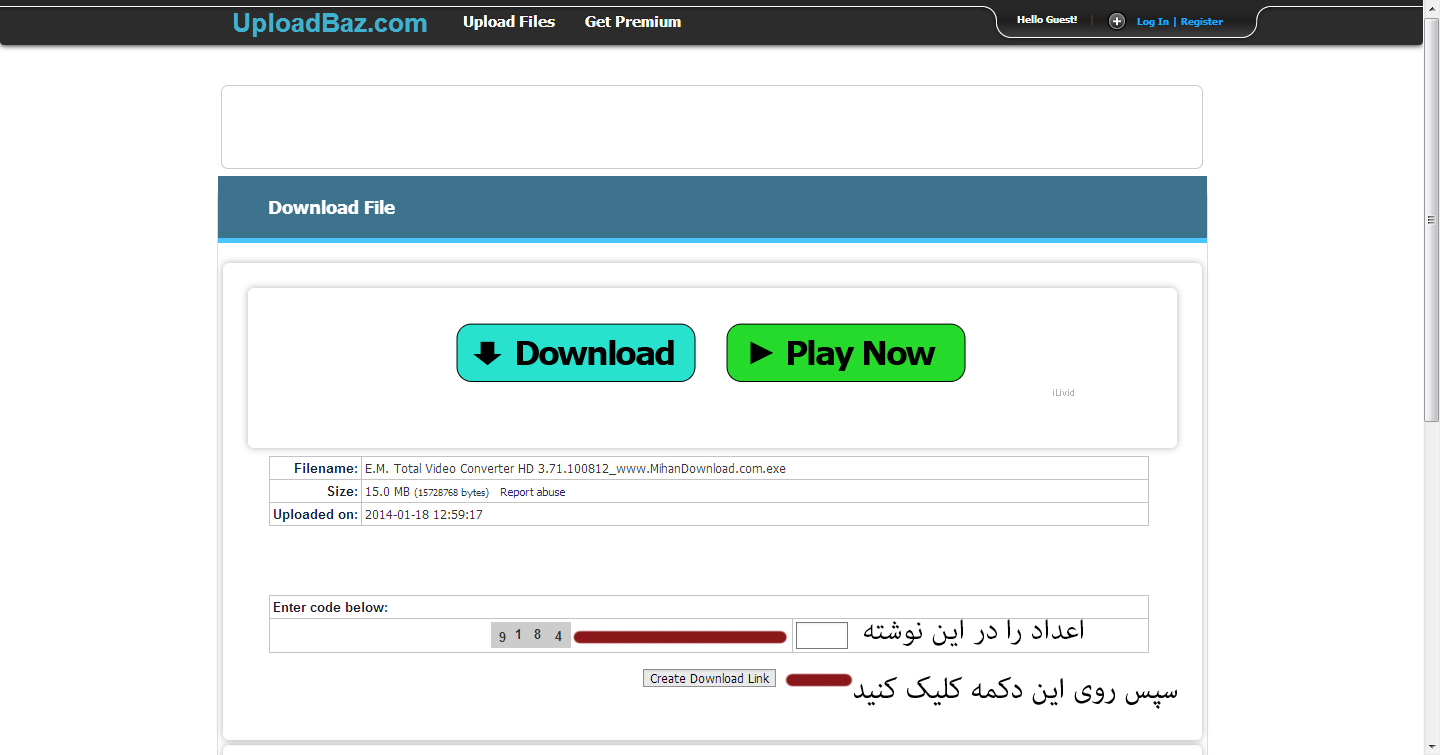The image size is (1440, 755).
Task: Click the empty ad banner box
Action: coord(711,127)
